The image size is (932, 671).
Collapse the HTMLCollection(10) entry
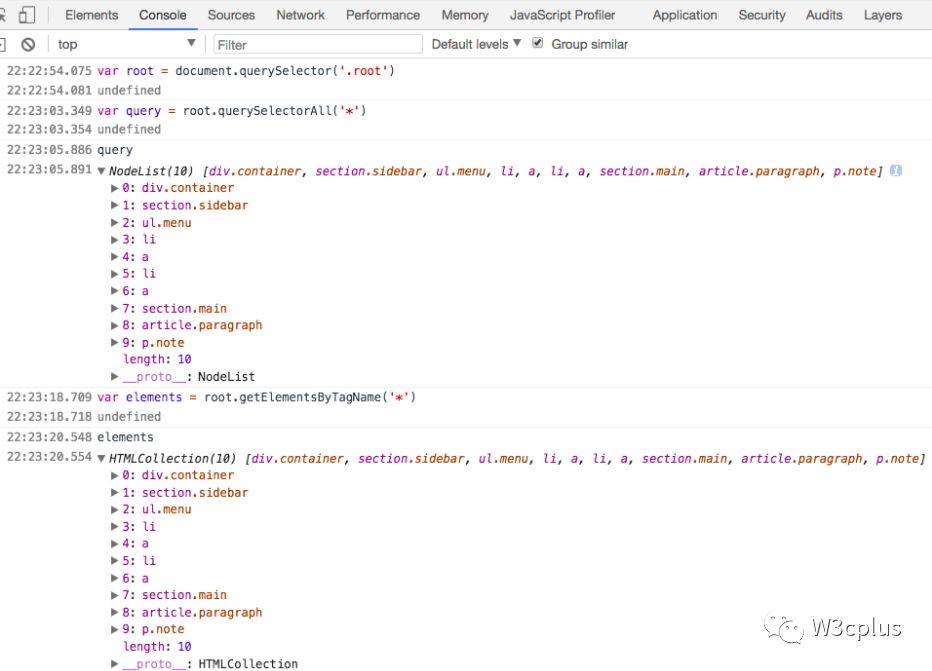click(102, 459)
